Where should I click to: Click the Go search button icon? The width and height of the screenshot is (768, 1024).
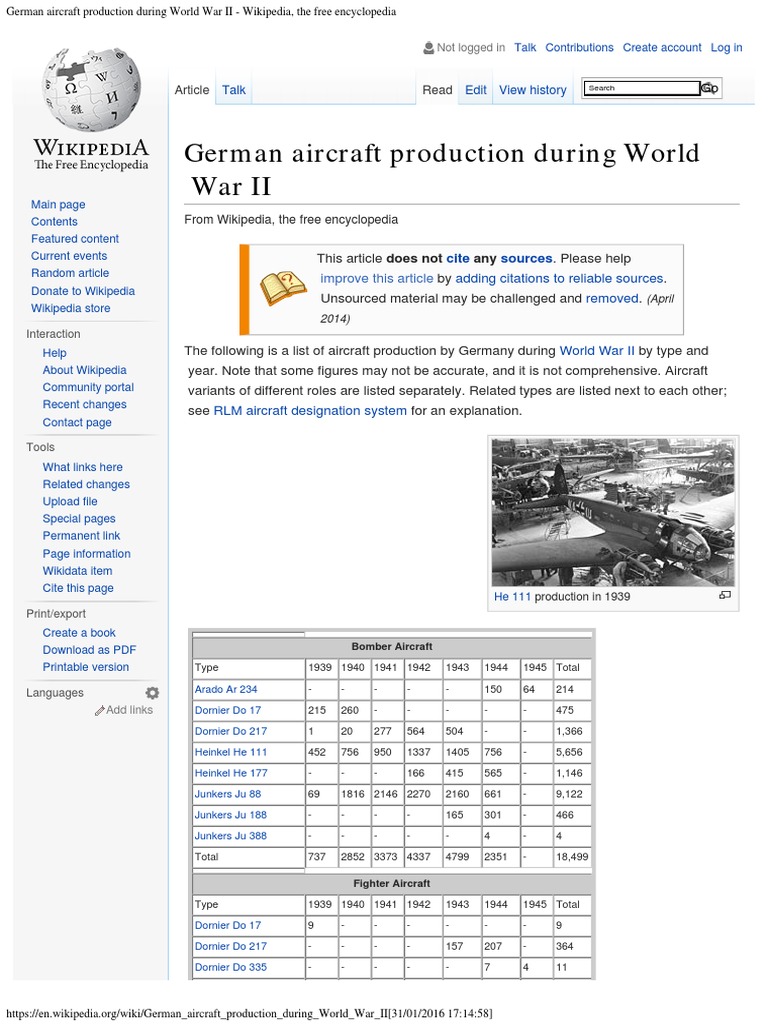tap(709, 88)
